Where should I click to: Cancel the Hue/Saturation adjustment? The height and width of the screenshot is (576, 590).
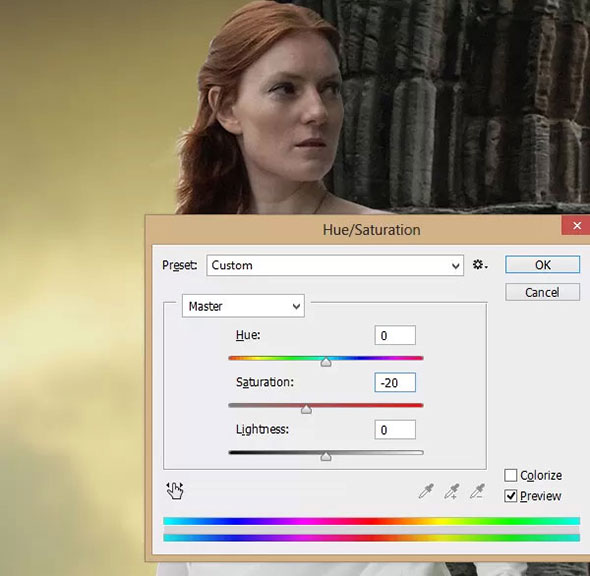543,292
